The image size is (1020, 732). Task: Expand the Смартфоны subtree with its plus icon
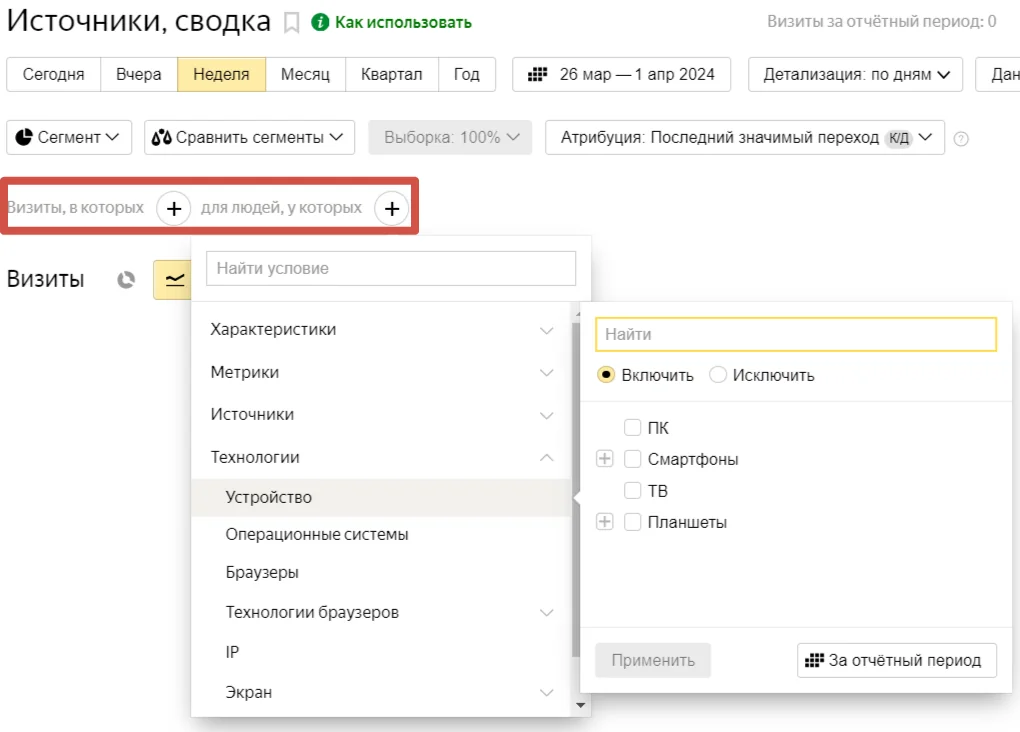pyautogui.click(x=604, y=459)
